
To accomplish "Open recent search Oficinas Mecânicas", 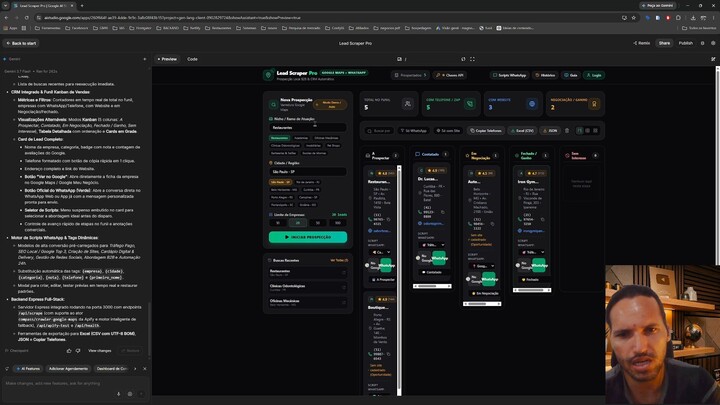I will coord(308,302).
